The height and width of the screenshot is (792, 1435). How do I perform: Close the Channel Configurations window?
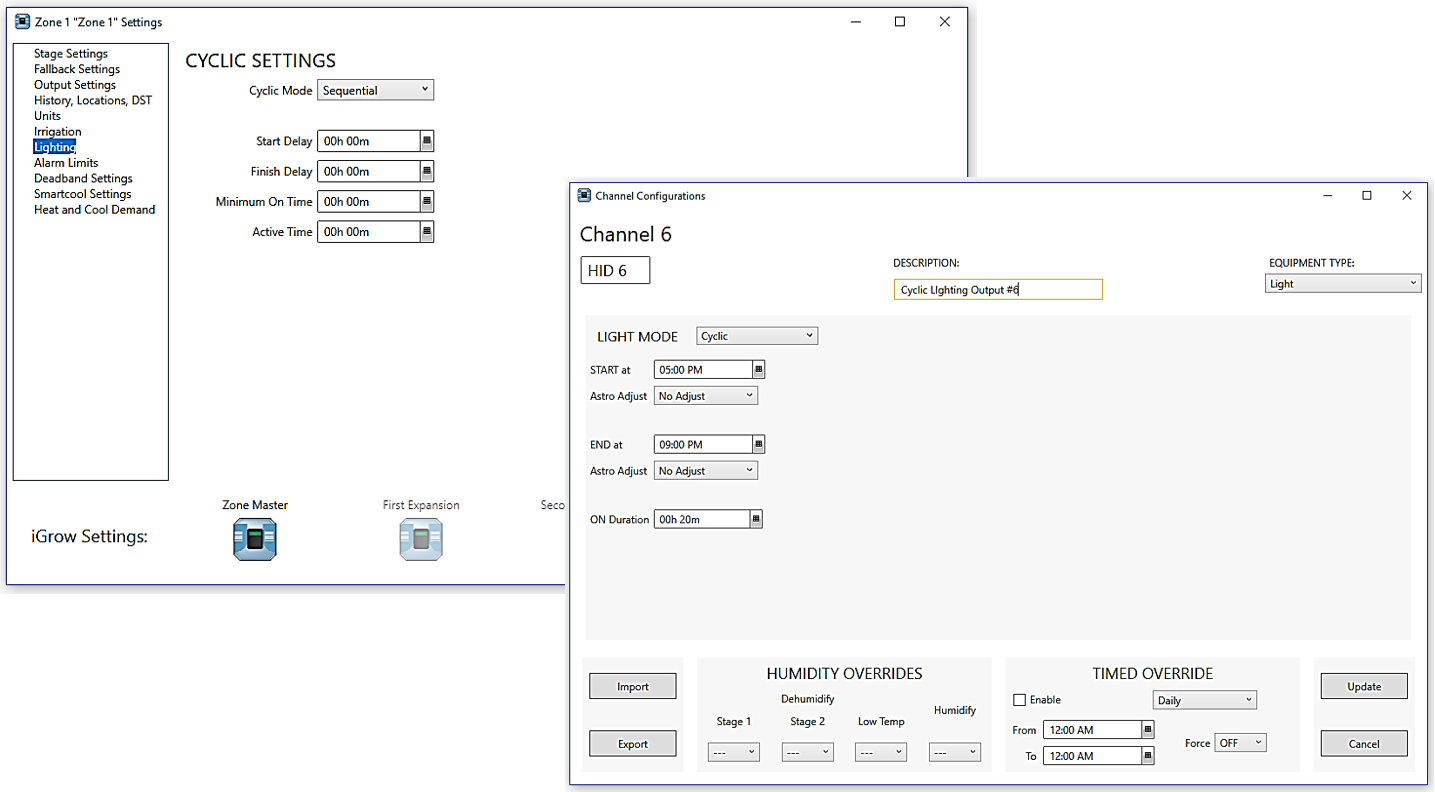[1407, 196]
